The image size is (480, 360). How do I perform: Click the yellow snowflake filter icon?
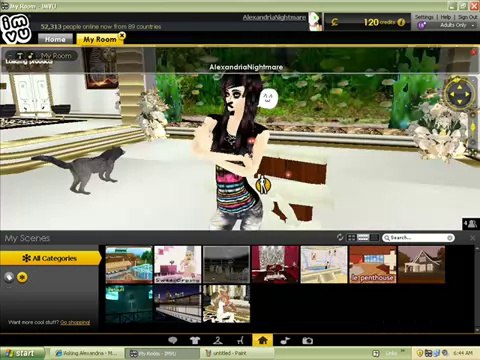(x=22, y=277)
